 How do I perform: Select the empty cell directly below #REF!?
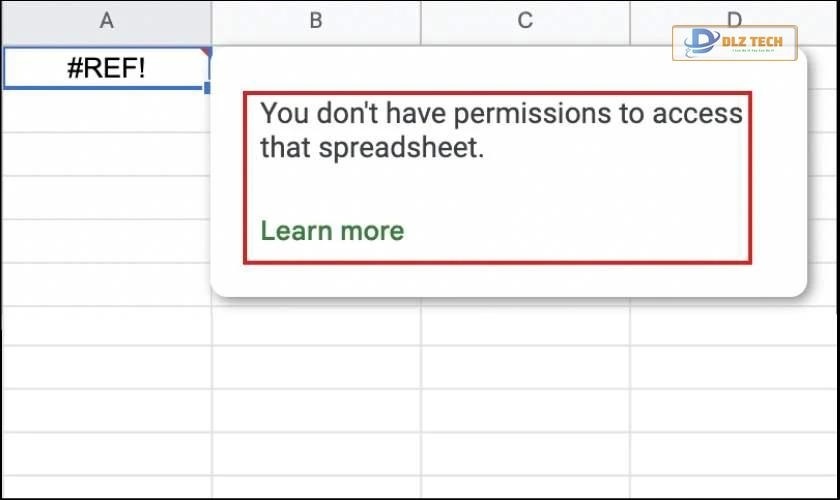(105, 111)
